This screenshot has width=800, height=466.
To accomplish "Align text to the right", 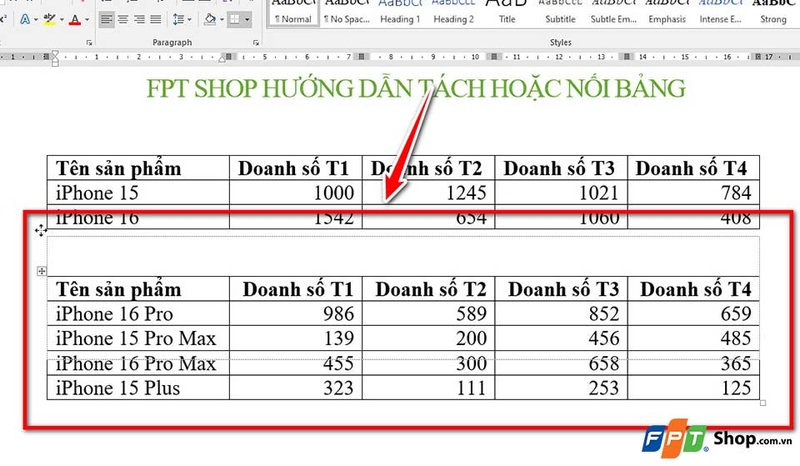I will [139, 19].
